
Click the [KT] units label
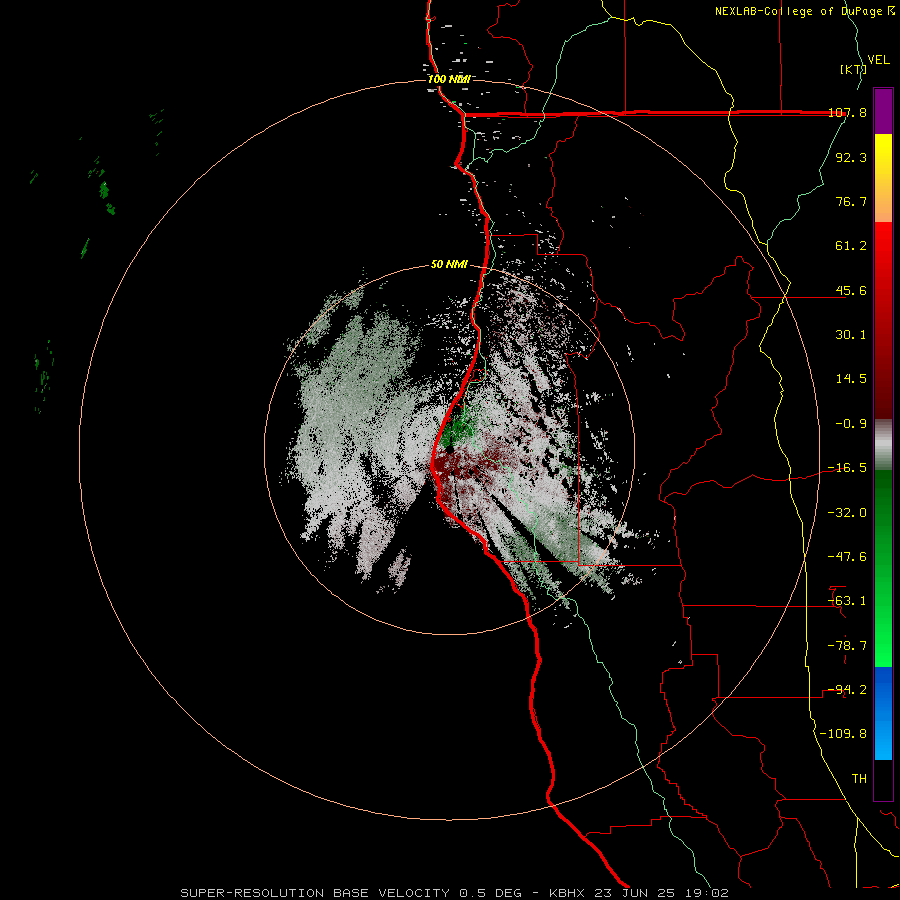(854, 69)
